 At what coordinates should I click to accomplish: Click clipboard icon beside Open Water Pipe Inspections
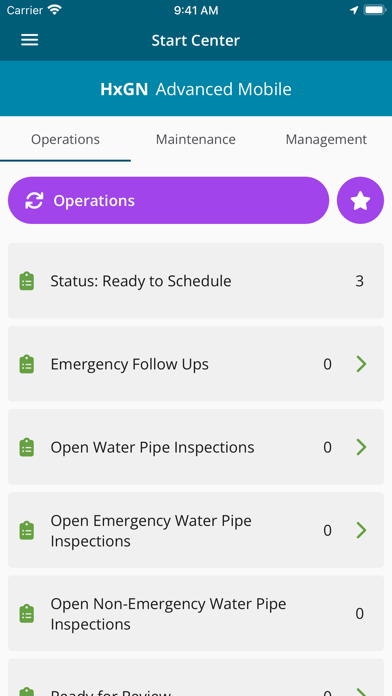click(x=27, y=447)
